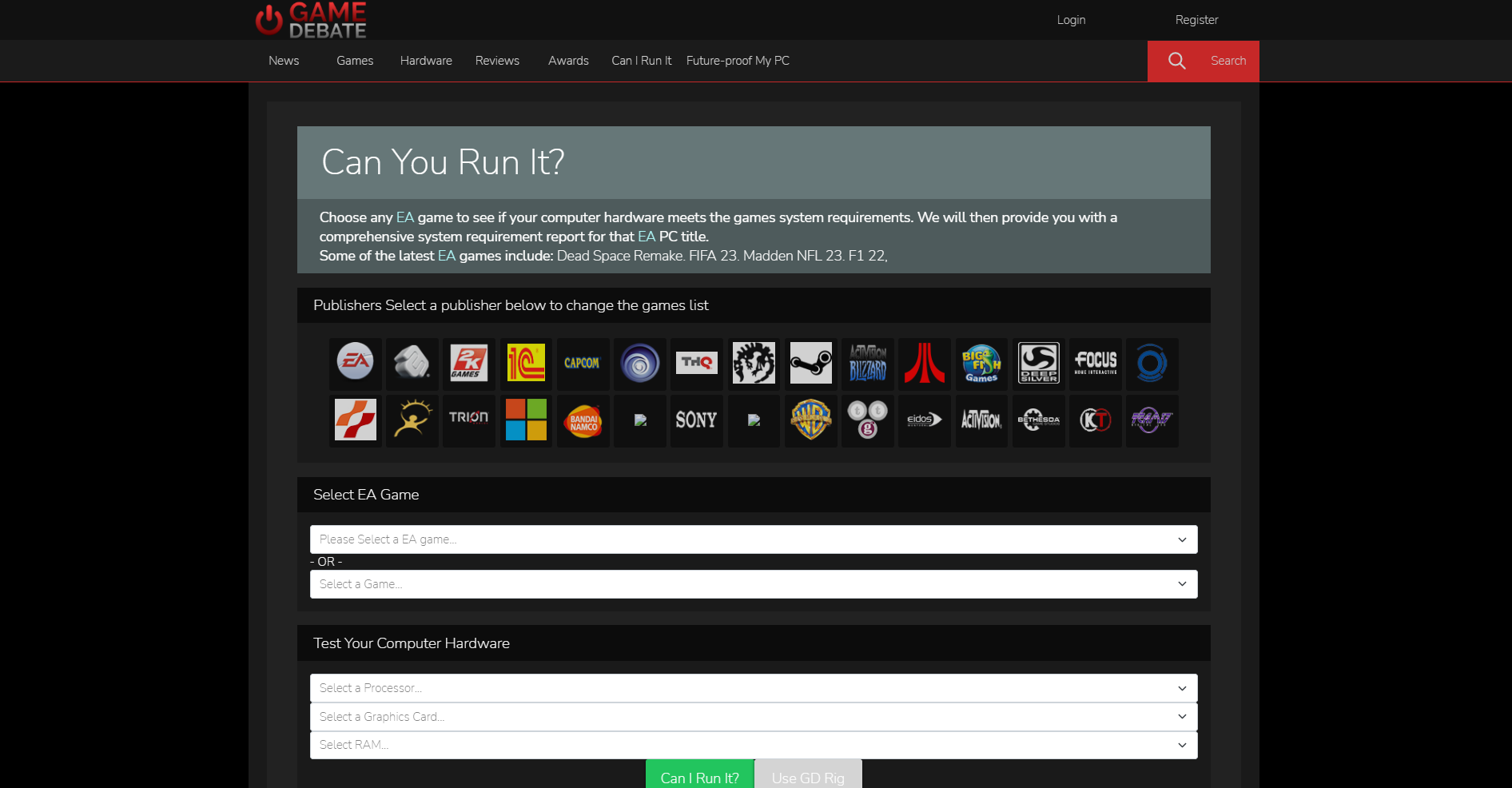Select the red Atari logo
1512x788 pixels.
925,363
